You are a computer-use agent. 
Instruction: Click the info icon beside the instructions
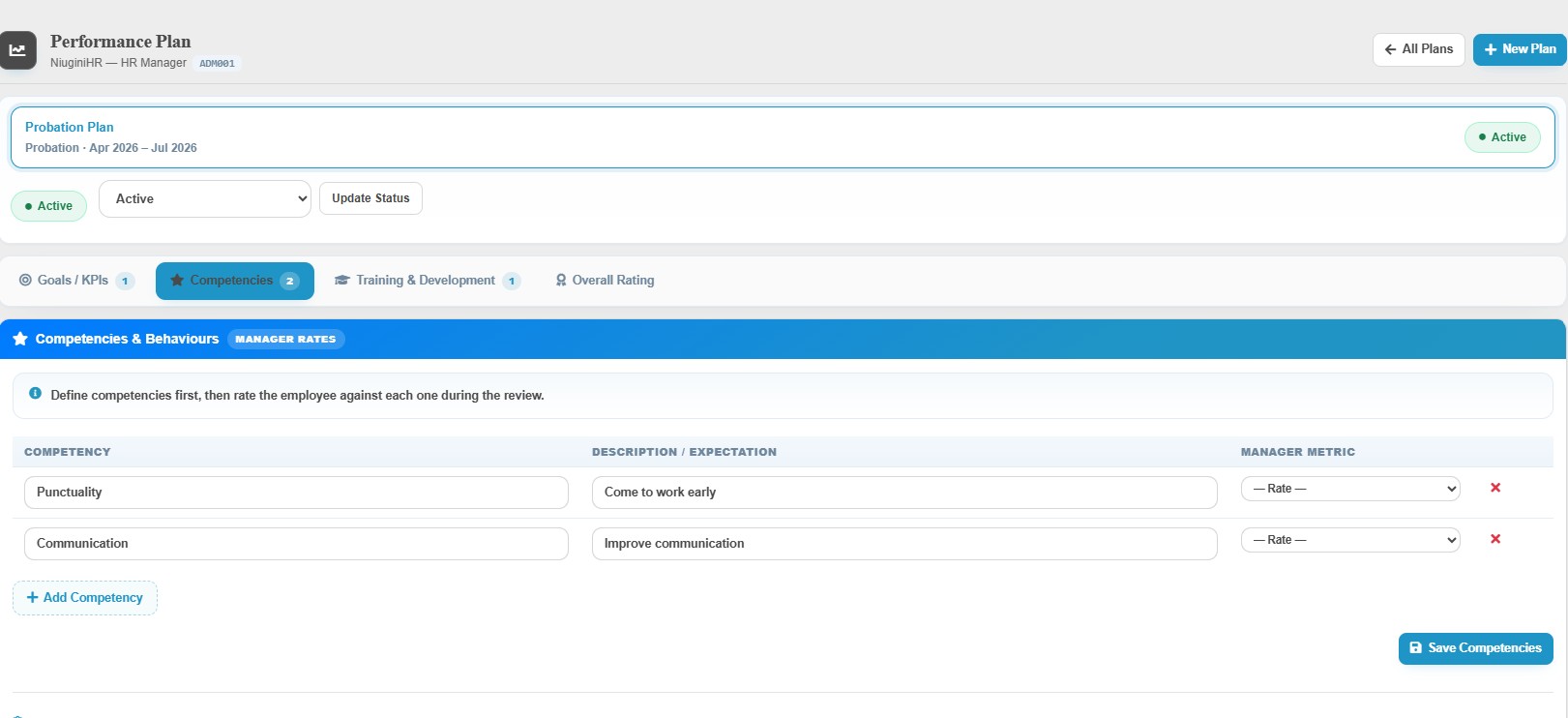coord(35,394)
